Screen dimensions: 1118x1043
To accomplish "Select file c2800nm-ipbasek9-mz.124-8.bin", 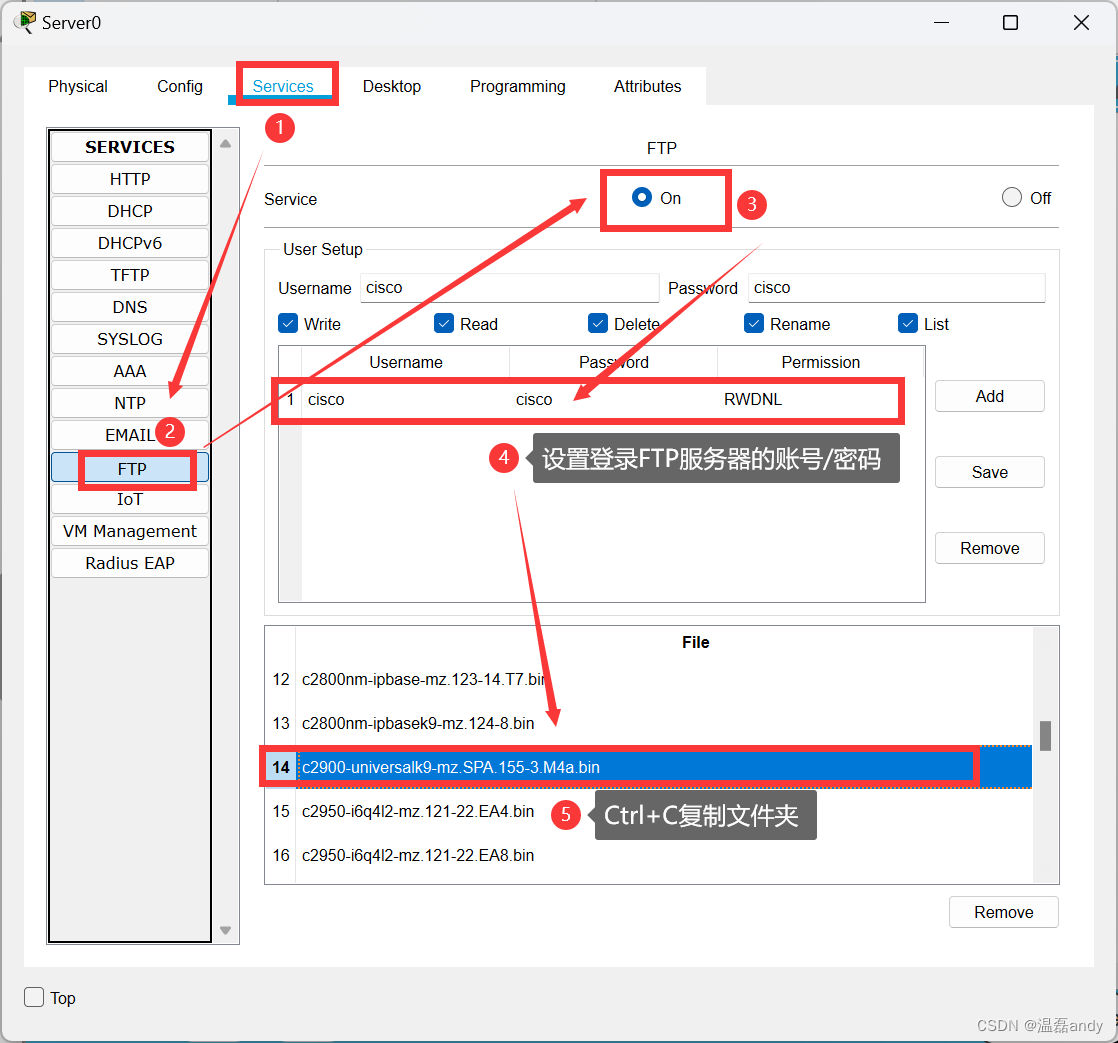I will (663, 724).
